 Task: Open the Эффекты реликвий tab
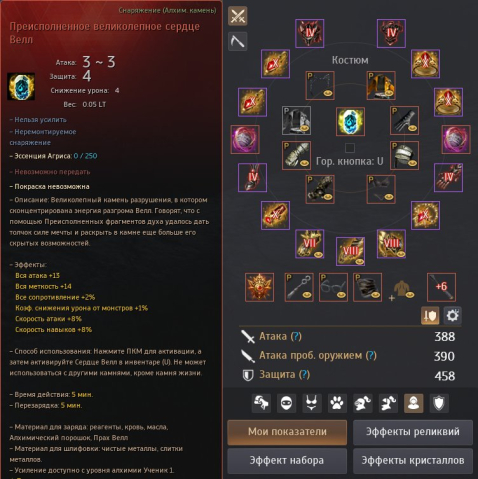point(413,432)
